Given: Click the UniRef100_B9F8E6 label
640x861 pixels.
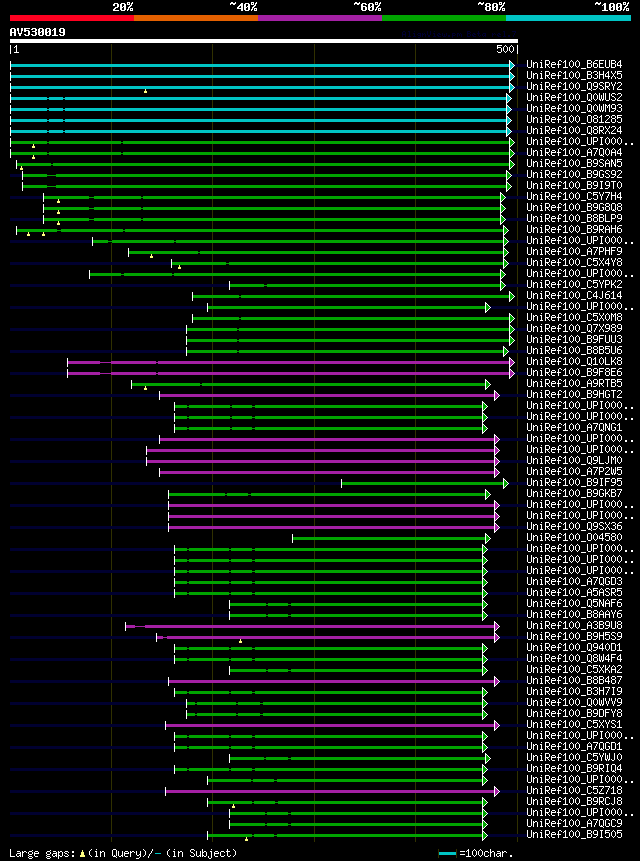Looking at the screenshot, I should (574, 372).
